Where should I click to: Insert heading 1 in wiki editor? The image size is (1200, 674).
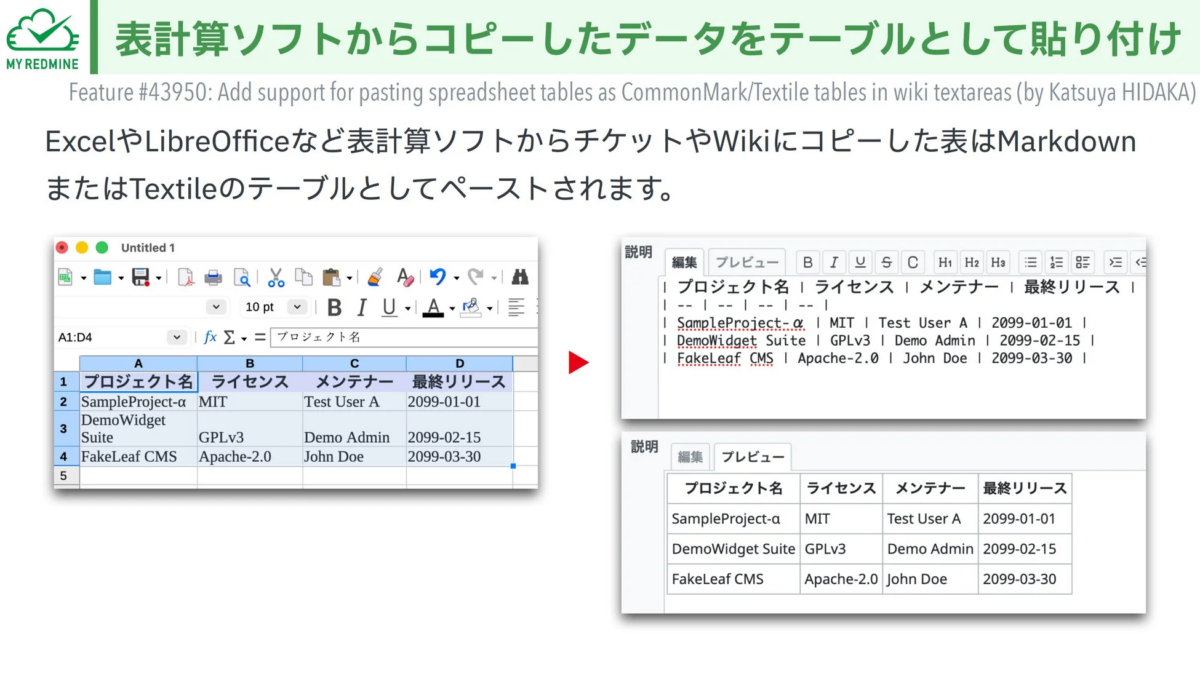[945, 262]
